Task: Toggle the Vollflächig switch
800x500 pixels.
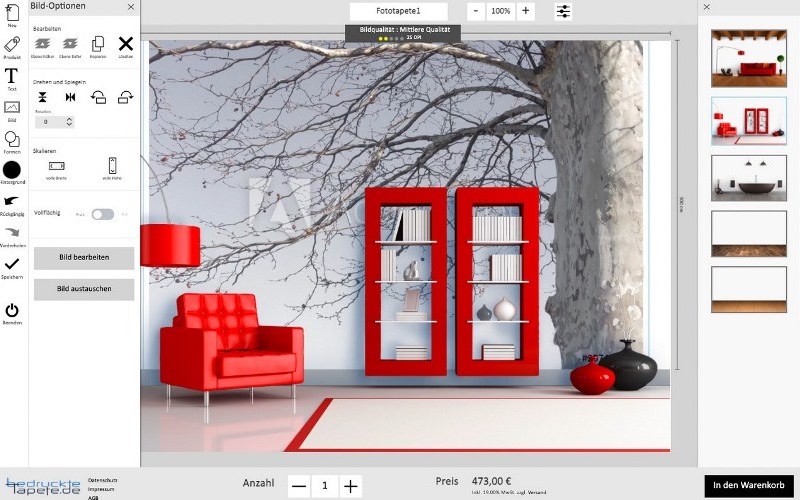Action: pyautogui.click(x=102, y=214)
